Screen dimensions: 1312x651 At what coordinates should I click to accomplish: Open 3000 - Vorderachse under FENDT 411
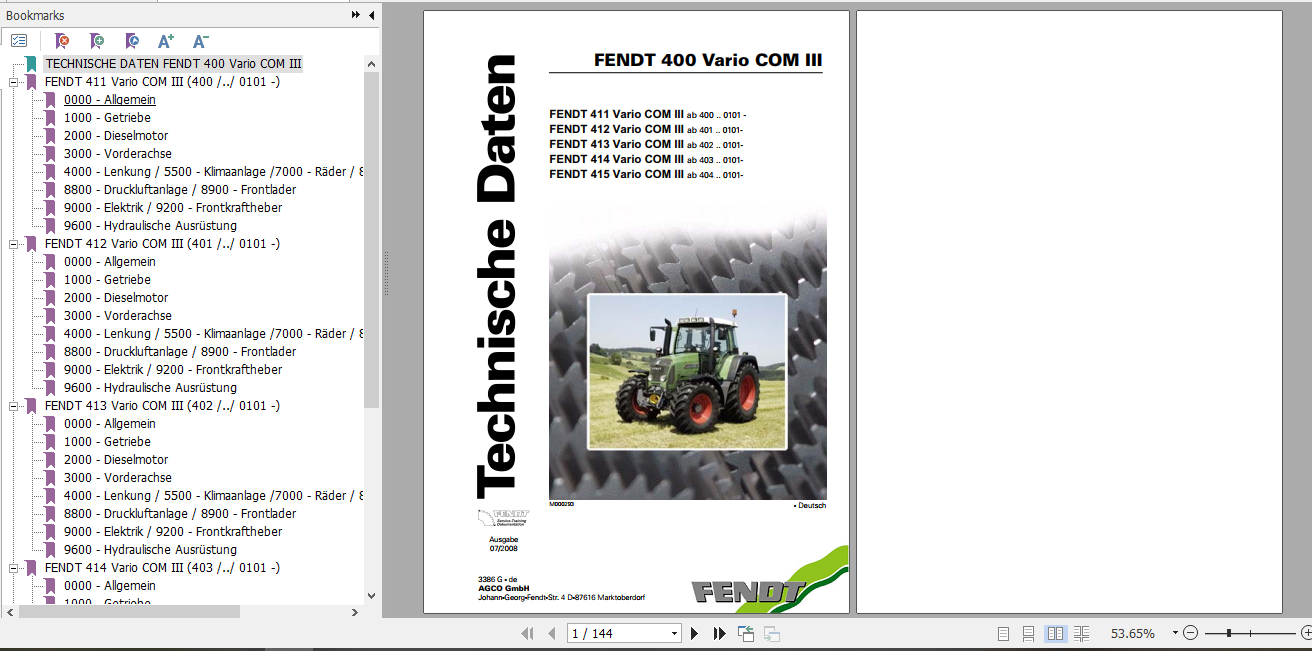(118, 154)
